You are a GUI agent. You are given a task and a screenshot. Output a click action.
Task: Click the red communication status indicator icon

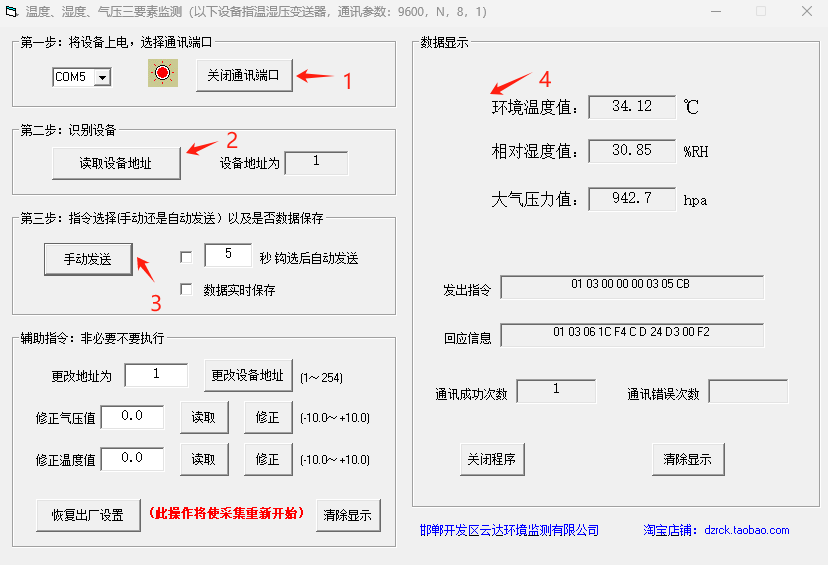[x=162, y=74]
